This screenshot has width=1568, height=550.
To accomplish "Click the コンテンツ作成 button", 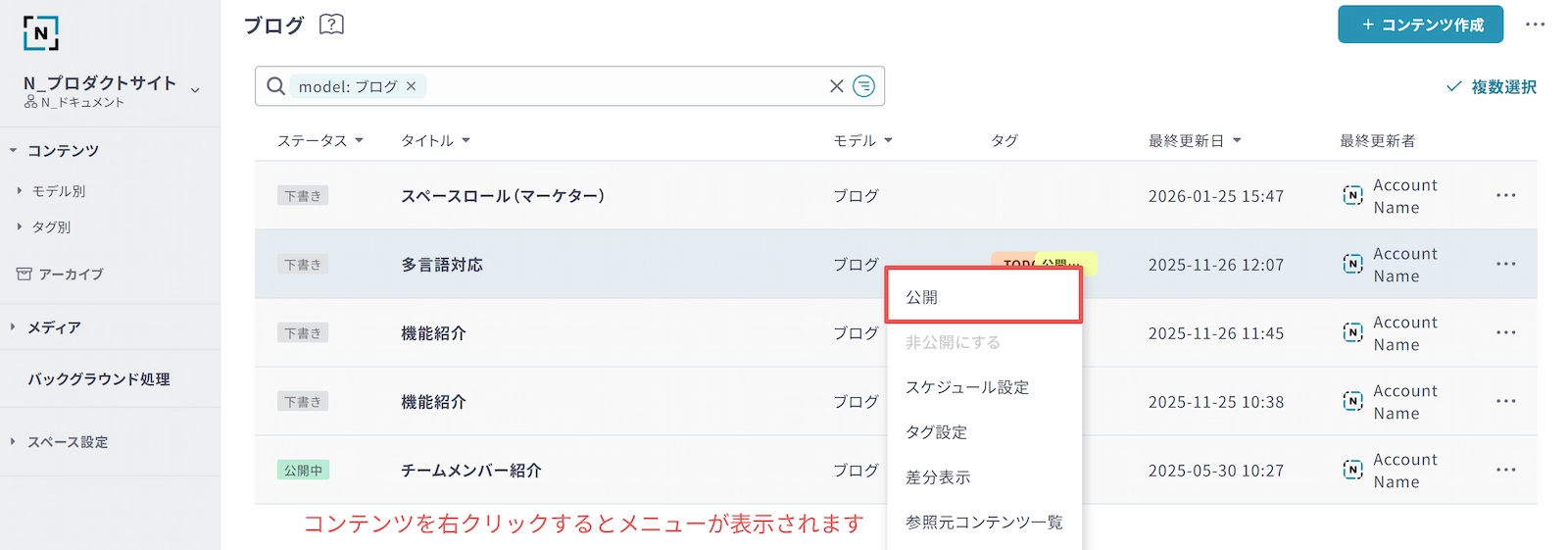I will tap(1421, 25).
